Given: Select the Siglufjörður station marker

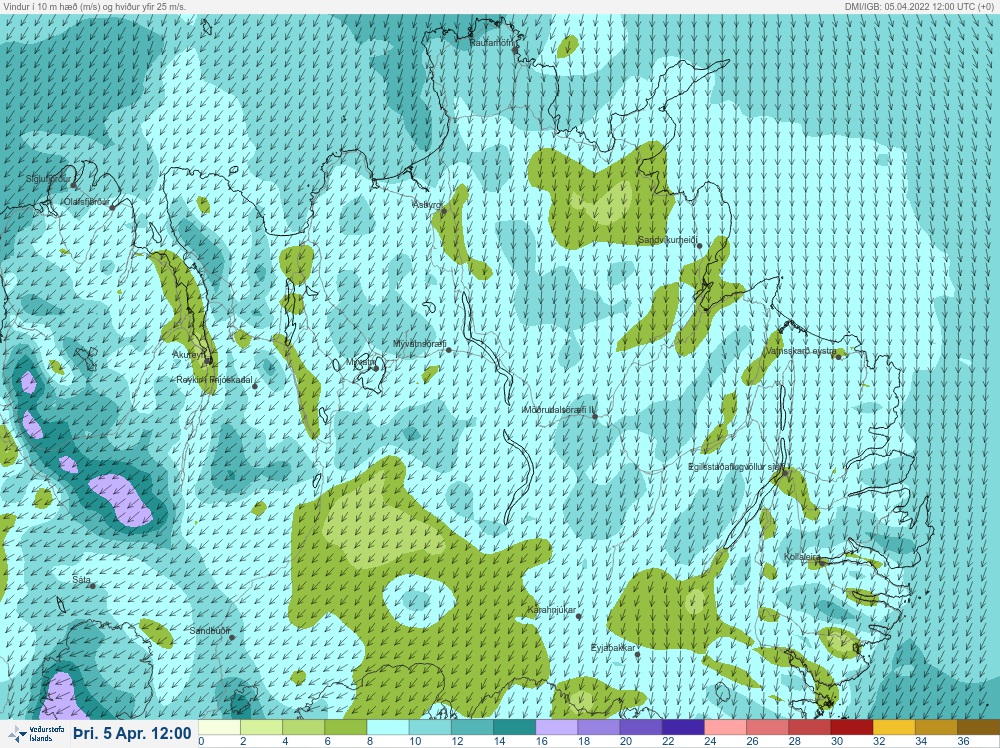Looking at the screenshot, I should (73, 186).
